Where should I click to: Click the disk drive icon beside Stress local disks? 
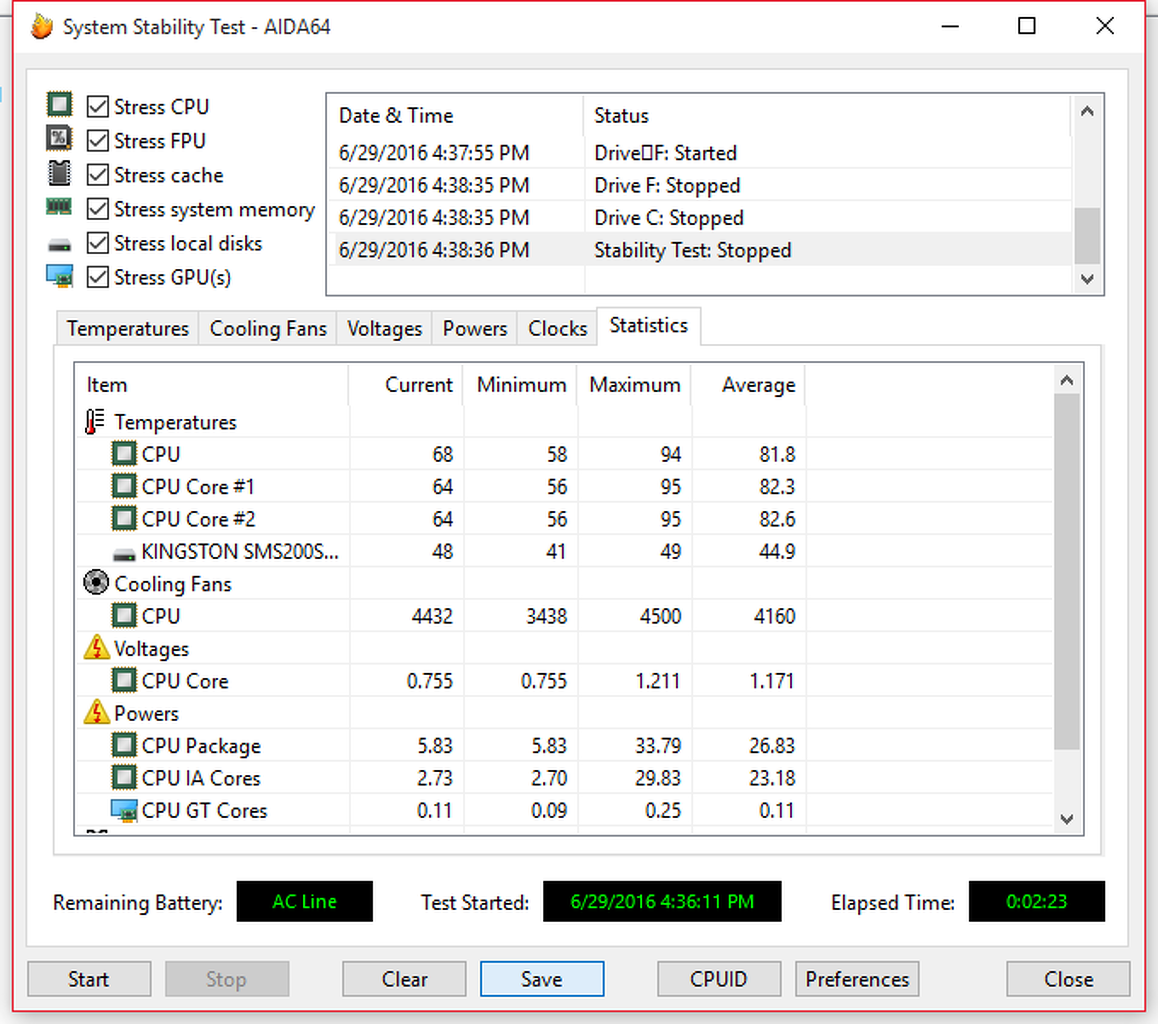tap(59, 244)
